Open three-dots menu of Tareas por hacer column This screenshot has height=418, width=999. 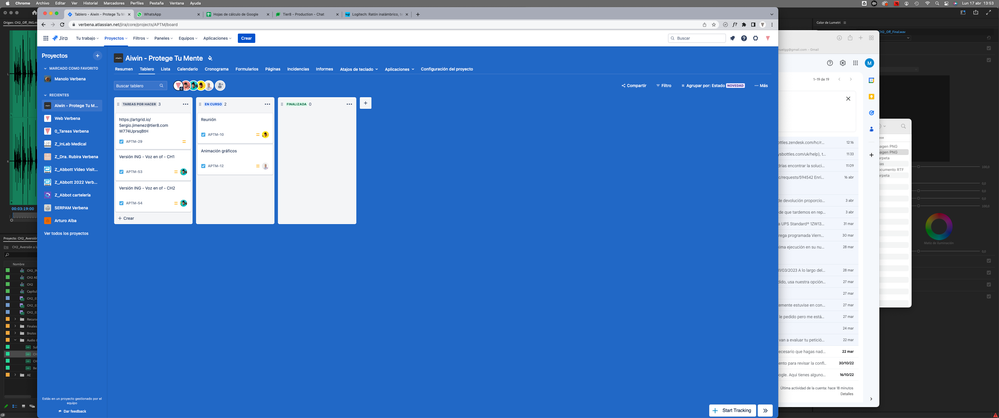click(185, 103)
